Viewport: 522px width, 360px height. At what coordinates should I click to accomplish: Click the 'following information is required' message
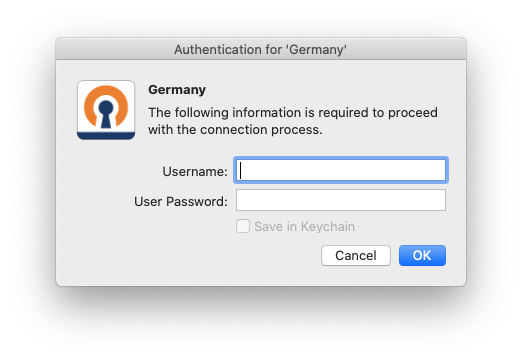(x=293, y=113)
